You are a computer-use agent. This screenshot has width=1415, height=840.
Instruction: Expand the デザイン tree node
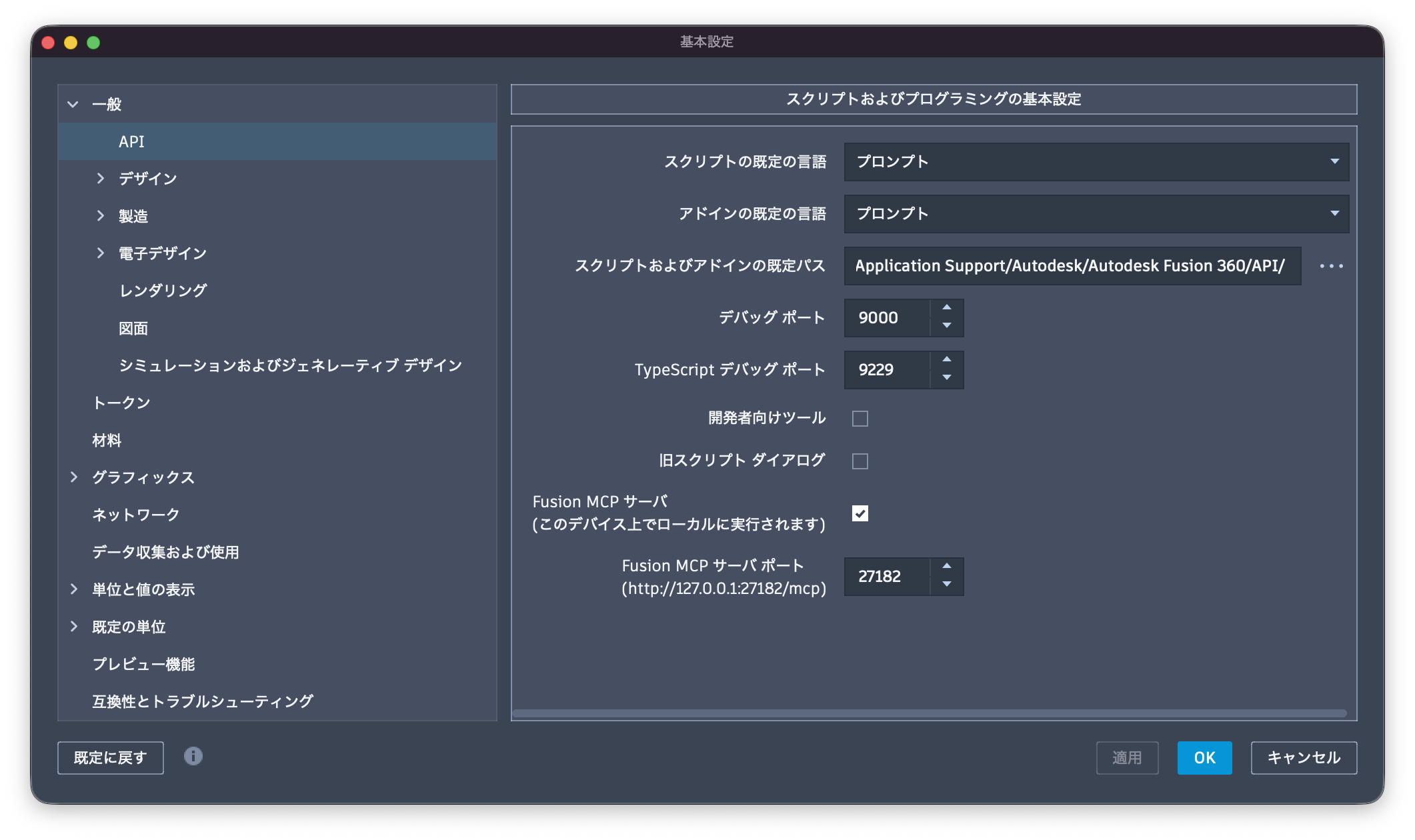coord(100,179)
